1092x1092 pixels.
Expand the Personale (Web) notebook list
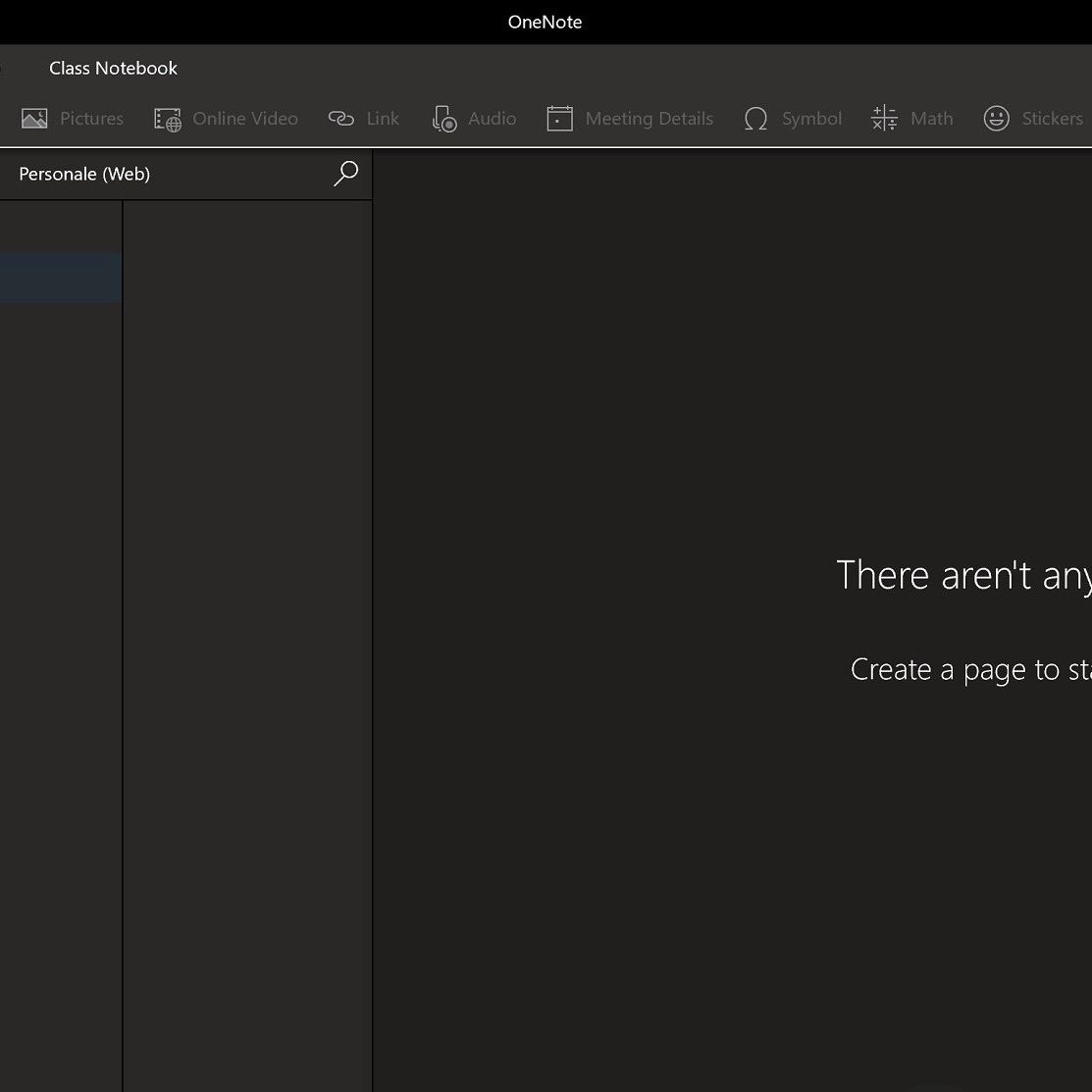[x=84, y=174]
